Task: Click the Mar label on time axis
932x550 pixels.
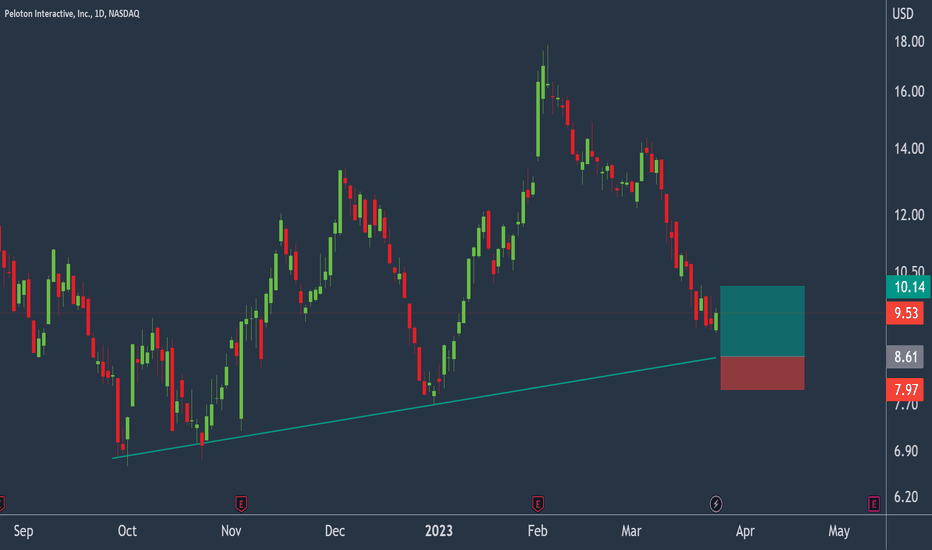Action: (631, 531)
